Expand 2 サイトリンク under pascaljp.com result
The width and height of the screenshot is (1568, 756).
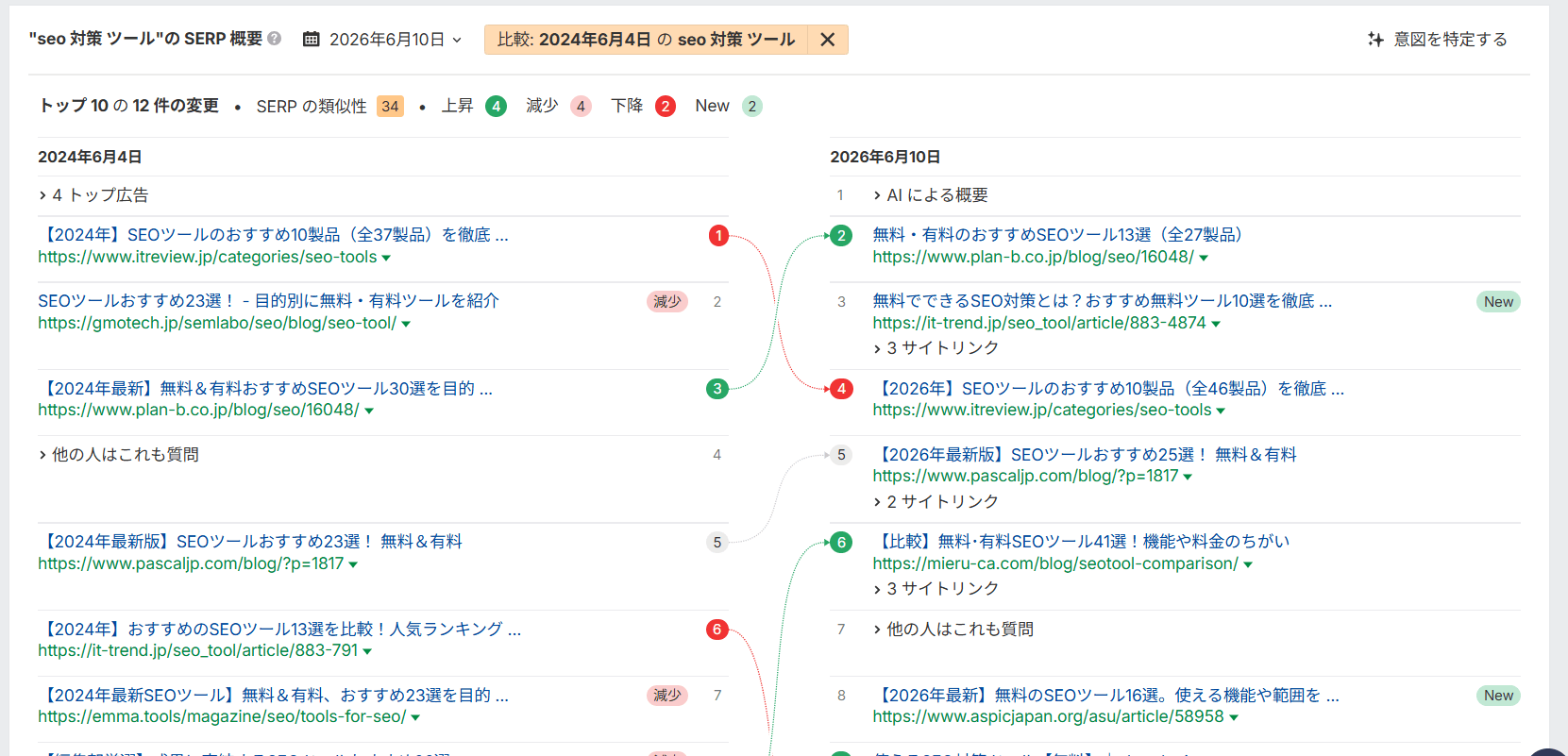click(936, 502)
